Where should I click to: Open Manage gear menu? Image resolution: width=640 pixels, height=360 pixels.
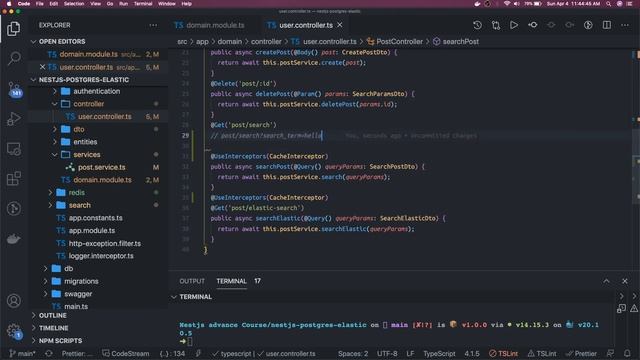(x=14, y=330)
